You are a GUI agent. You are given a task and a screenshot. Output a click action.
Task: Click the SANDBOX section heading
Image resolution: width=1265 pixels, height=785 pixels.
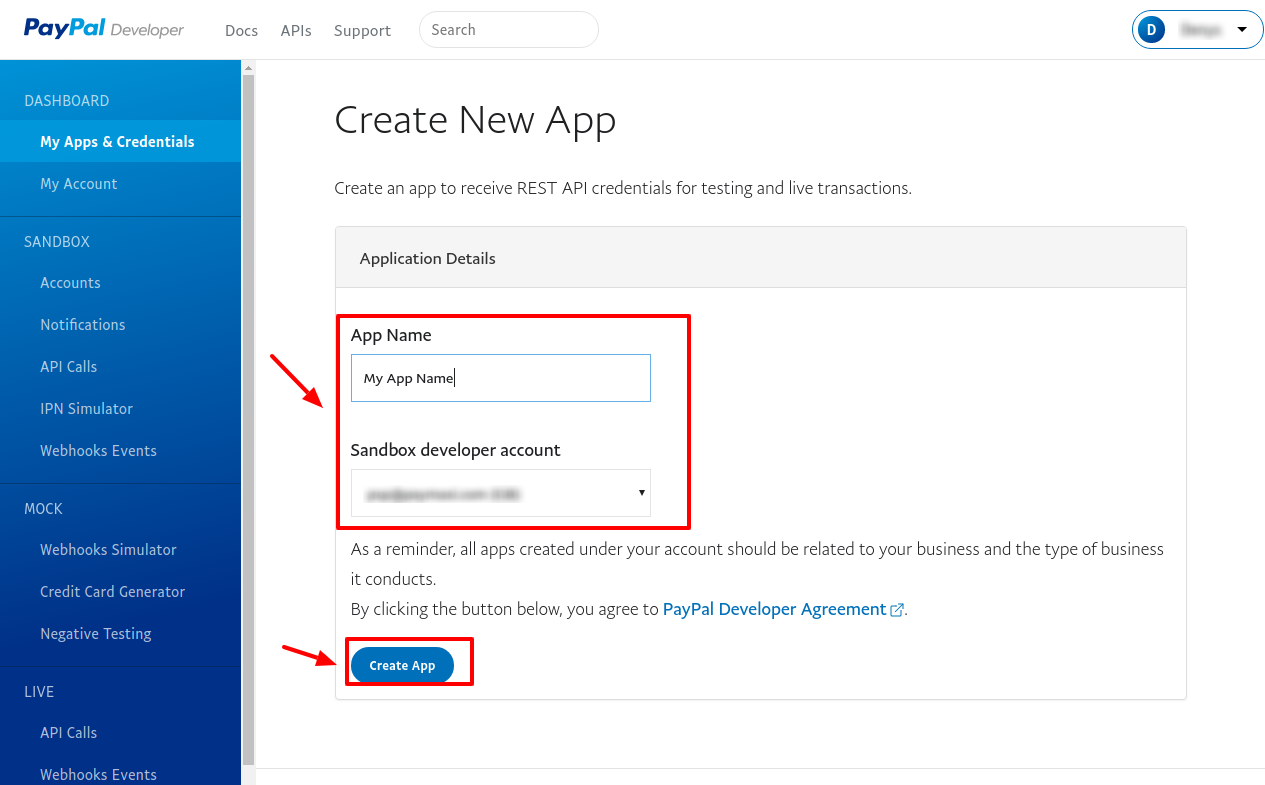(57, 241)
